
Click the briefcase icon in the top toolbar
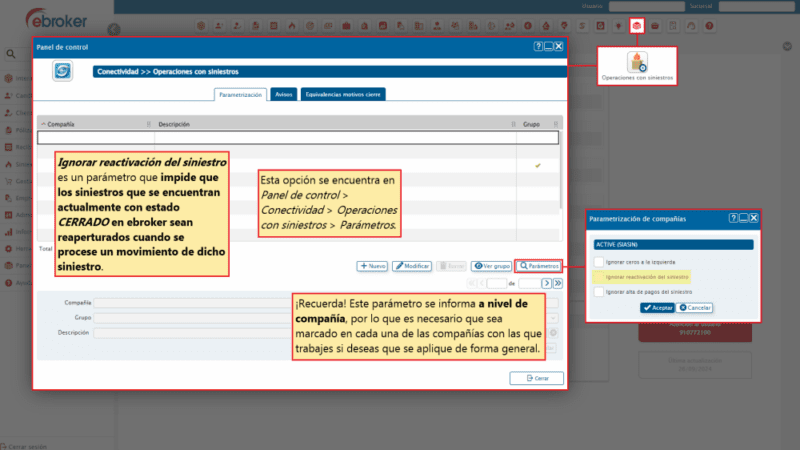(x=346, y=26)
